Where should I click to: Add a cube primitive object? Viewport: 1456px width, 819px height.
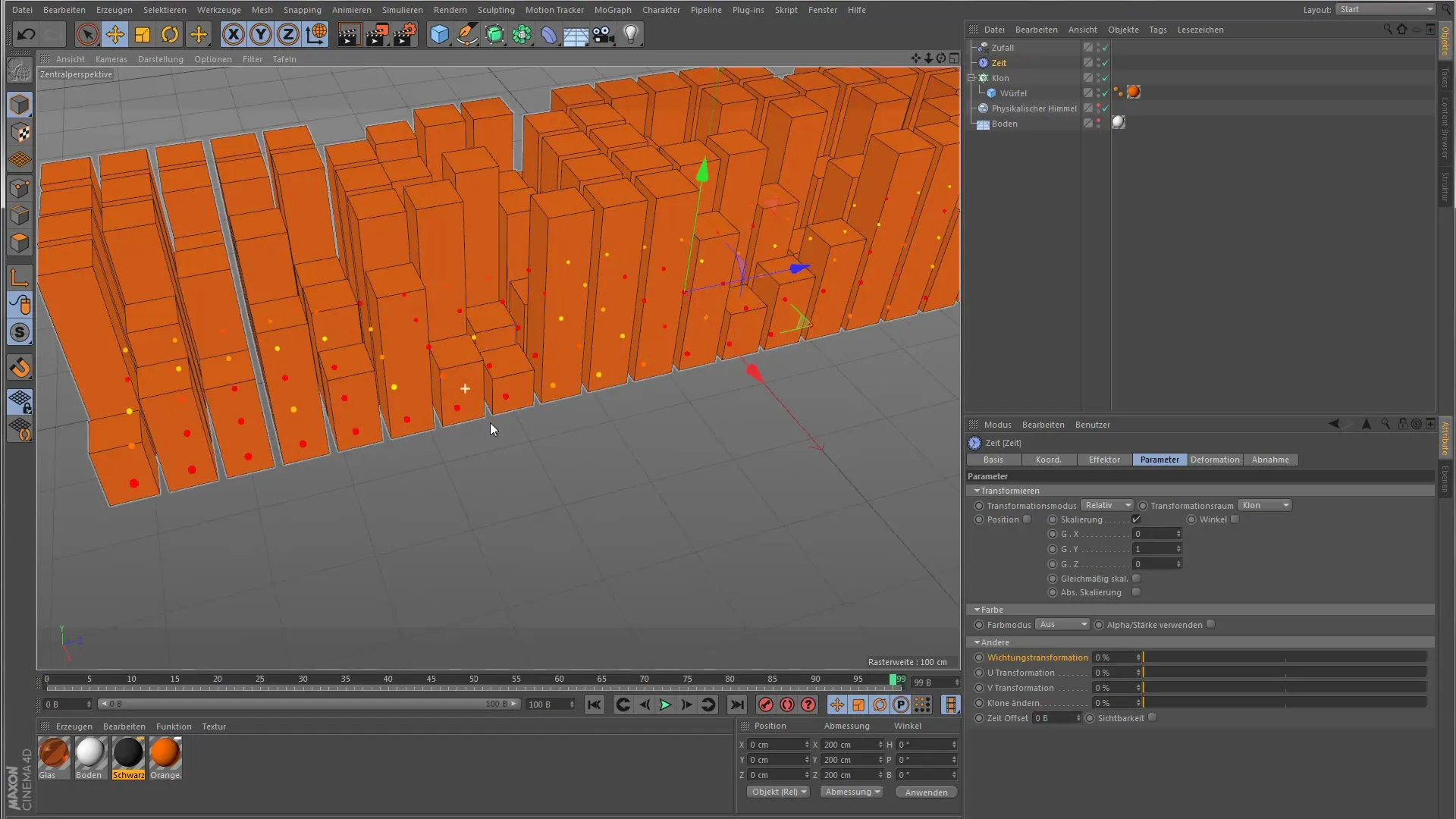coord(439,34)
